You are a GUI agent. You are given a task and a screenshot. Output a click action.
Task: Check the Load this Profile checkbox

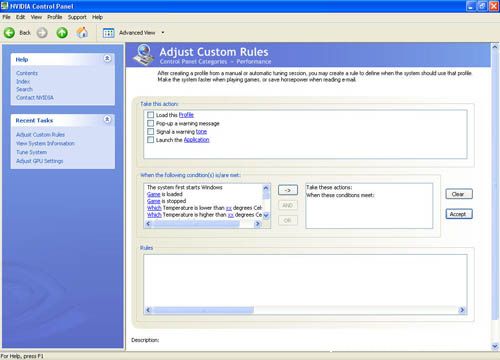tap(150, 115)
